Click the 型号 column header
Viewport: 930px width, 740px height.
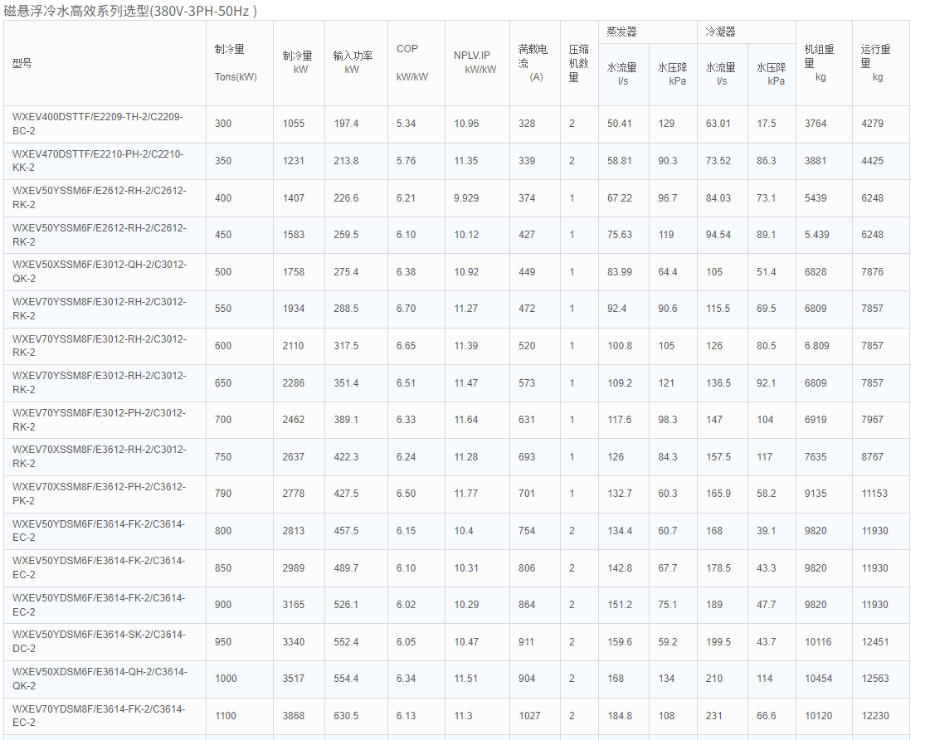pyautogui.click(x=23, y=63)
